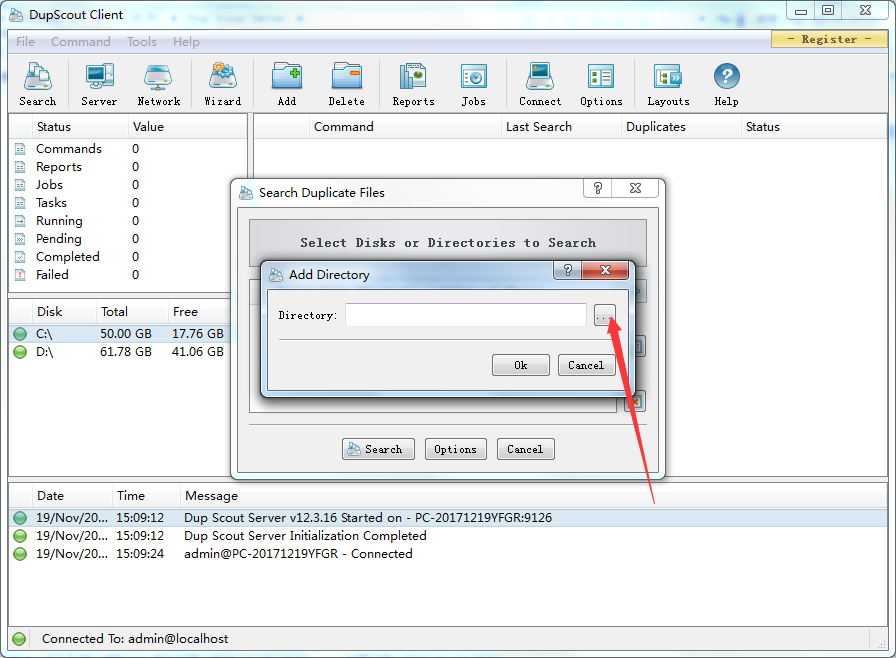Open the Jobs toolbar icon
The height and width of the screenshot is (658, 896).
click(474, 84)
